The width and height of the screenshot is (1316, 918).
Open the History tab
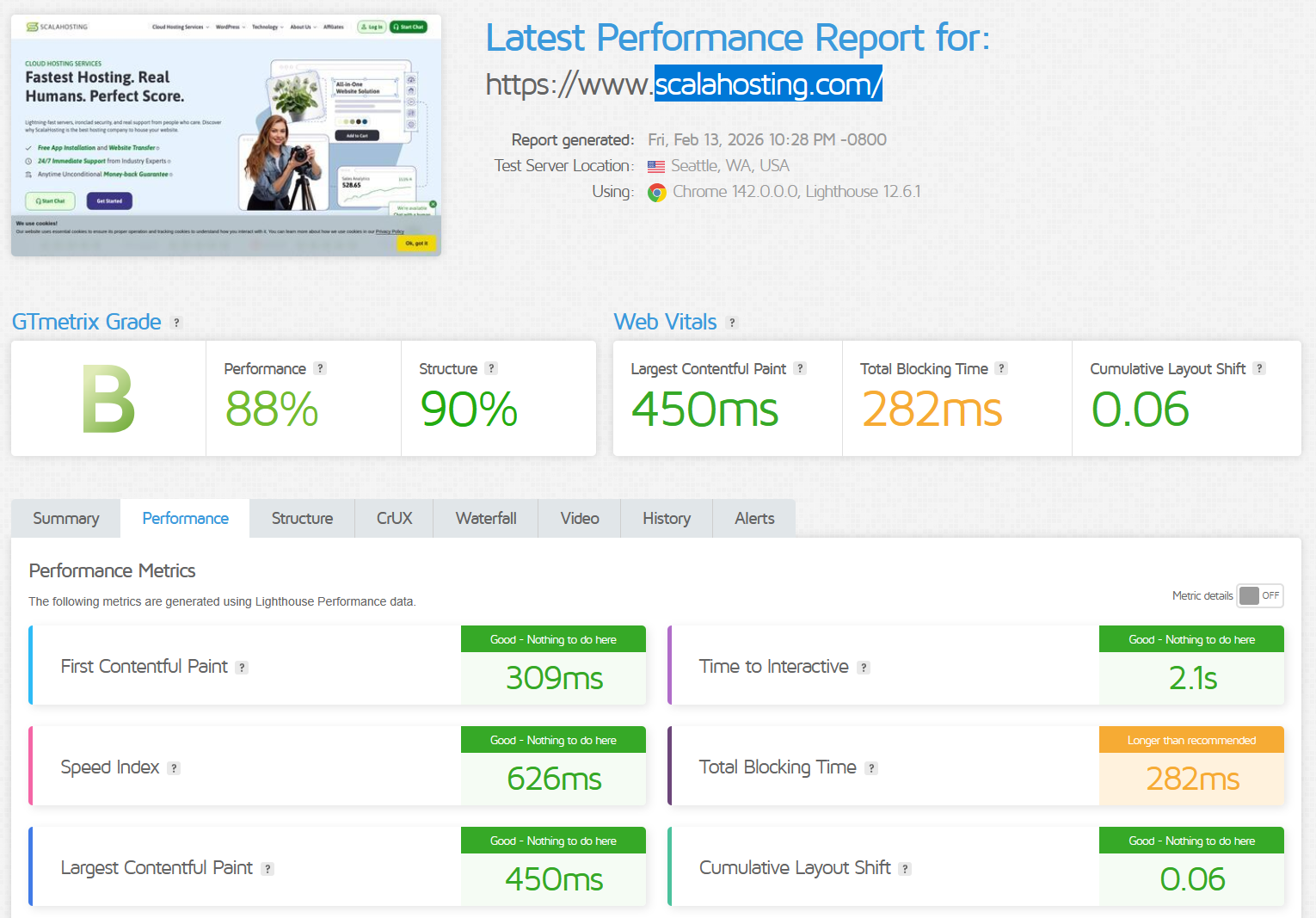667,518
